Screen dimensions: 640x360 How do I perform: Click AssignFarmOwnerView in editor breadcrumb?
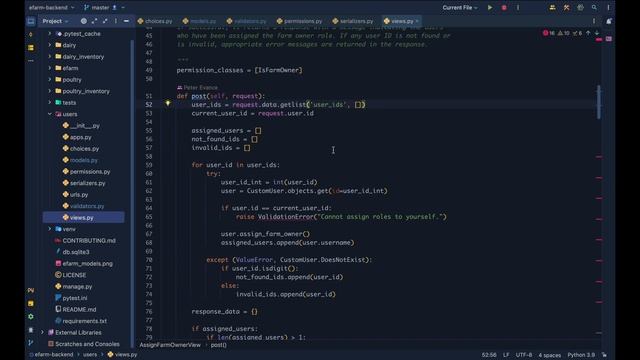[170, 345]
